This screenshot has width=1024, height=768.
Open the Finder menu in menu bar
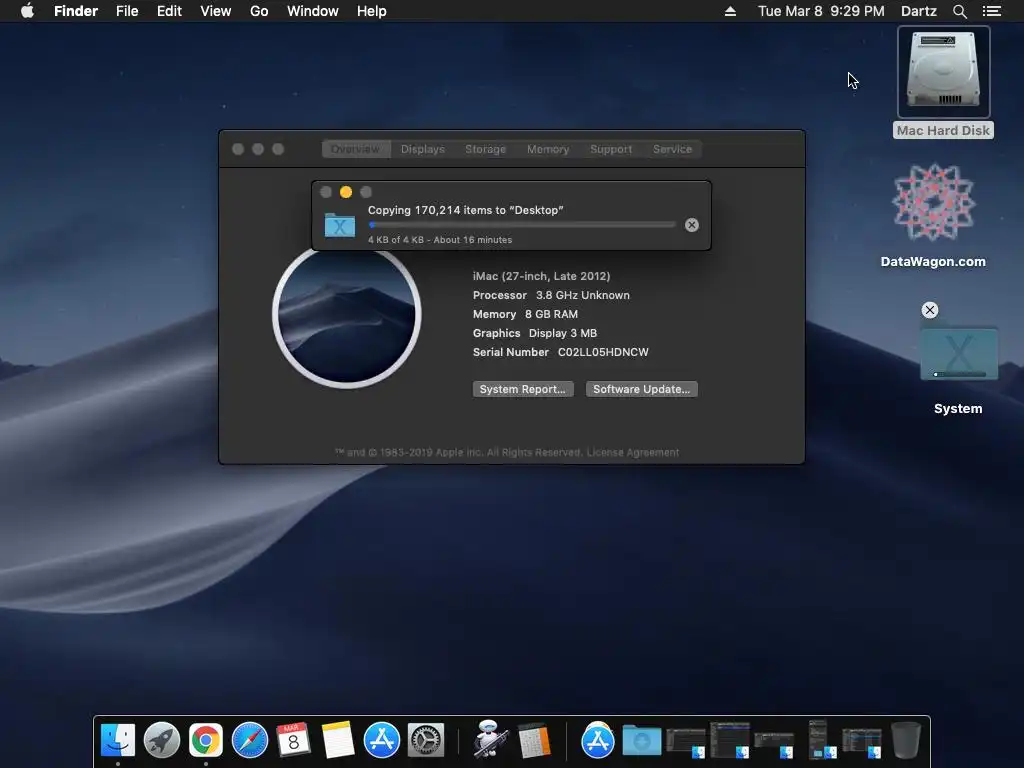(x=76, y=11)
